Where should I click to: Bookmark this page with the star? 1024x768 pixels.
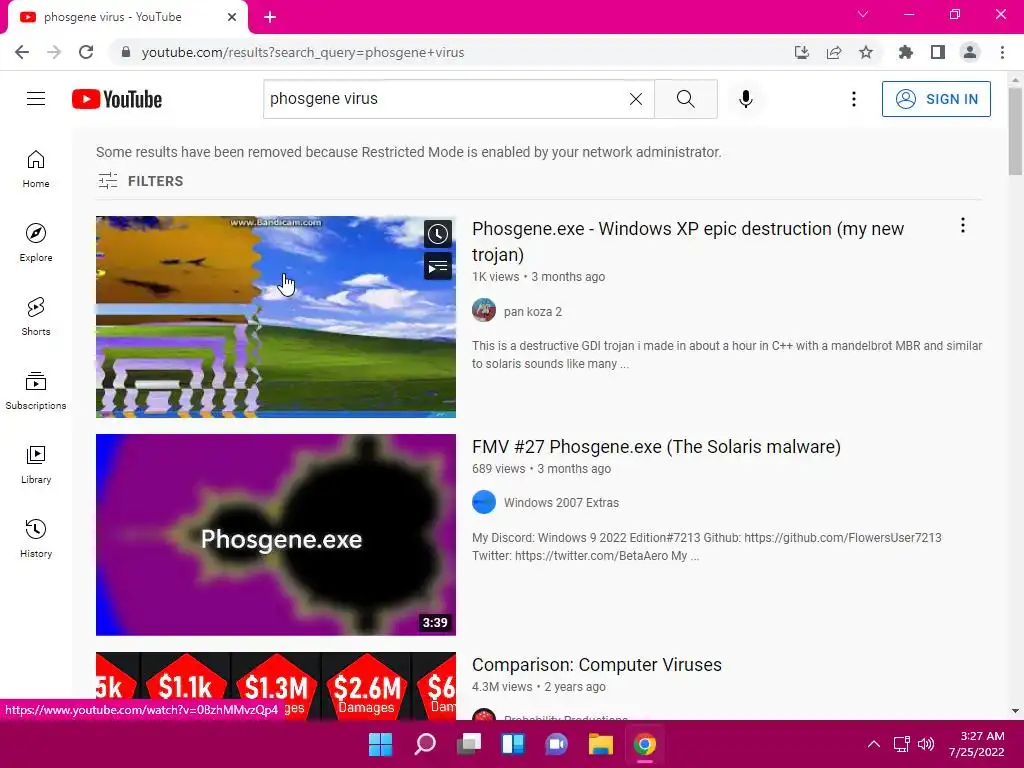866,52
